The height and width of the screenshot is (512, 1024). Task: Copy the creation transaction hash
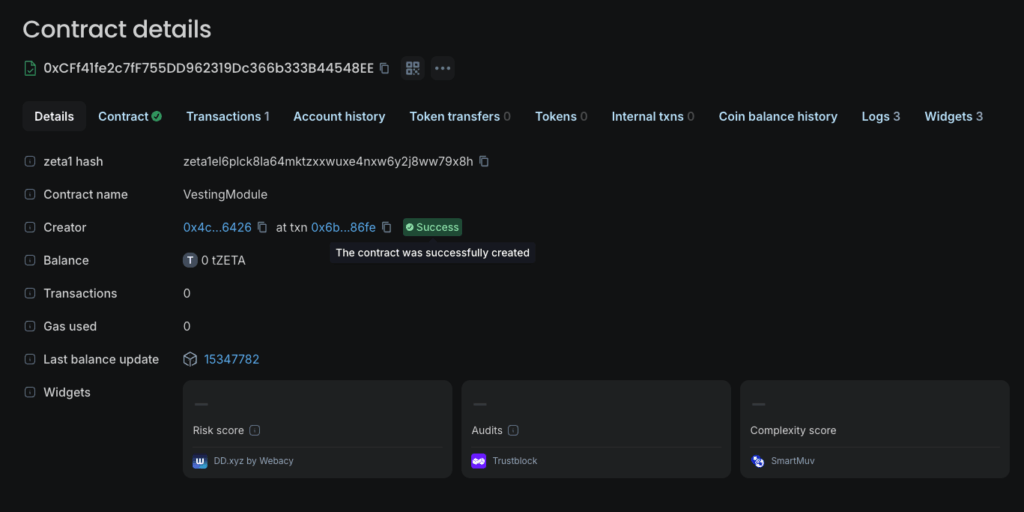(x=386, y=227)
